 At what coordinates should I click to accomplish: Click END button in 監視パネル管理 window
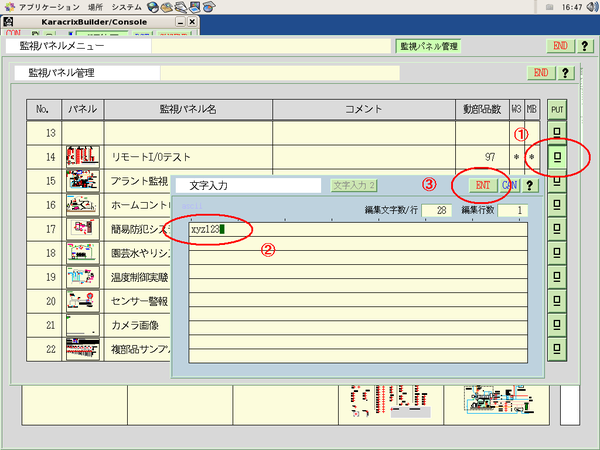[x=540, y=72]
